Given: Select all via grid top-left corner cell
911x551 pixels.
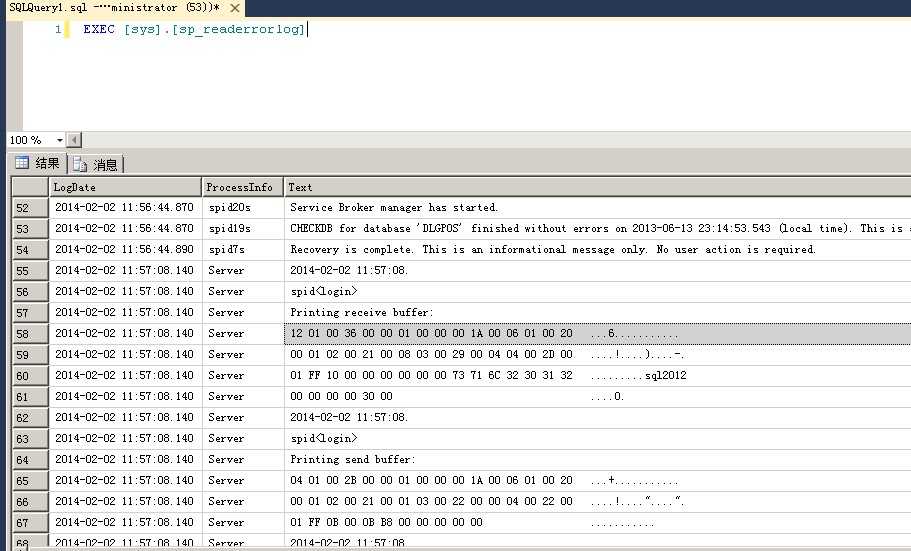Looking at the screenshot, I should coord(30,187).
